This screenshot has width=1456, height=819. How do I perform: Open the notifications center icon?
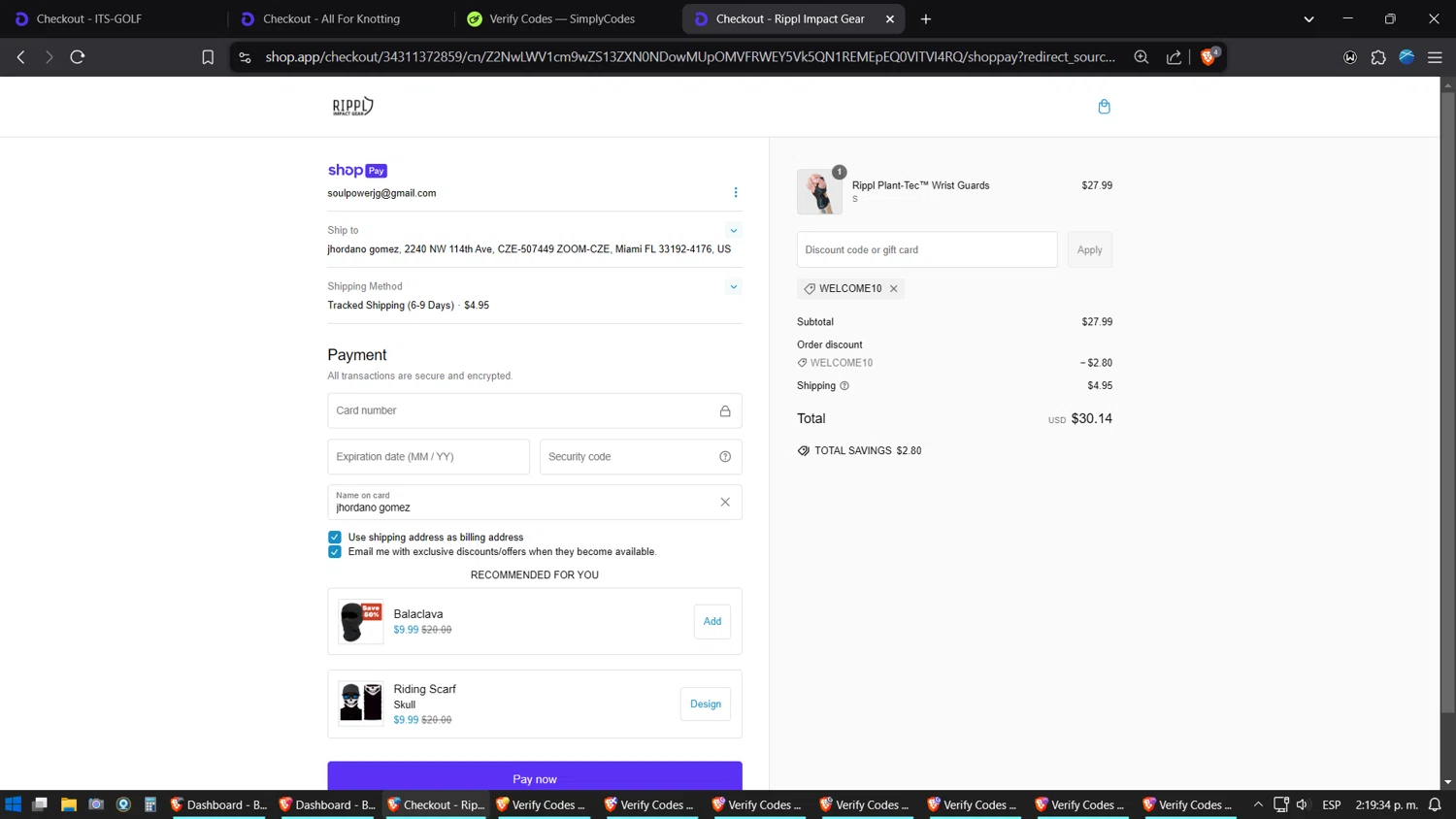coord(1435,804)
